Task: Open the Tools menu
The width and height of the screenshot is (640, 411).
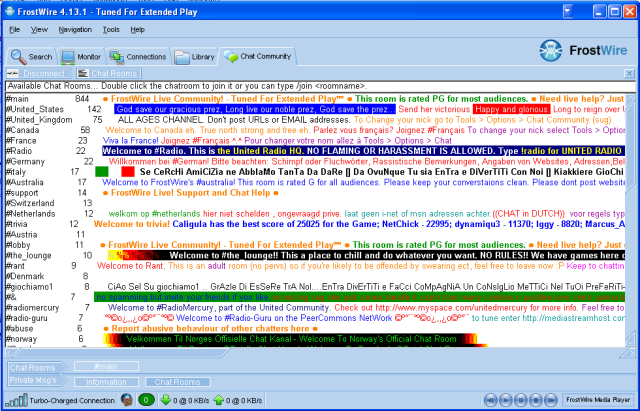Action: pos(111,29)
